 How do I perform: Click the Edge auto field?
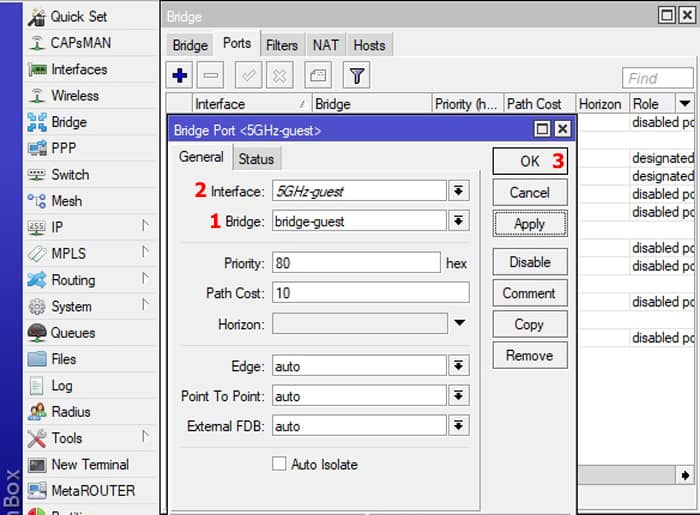[359, 366]
